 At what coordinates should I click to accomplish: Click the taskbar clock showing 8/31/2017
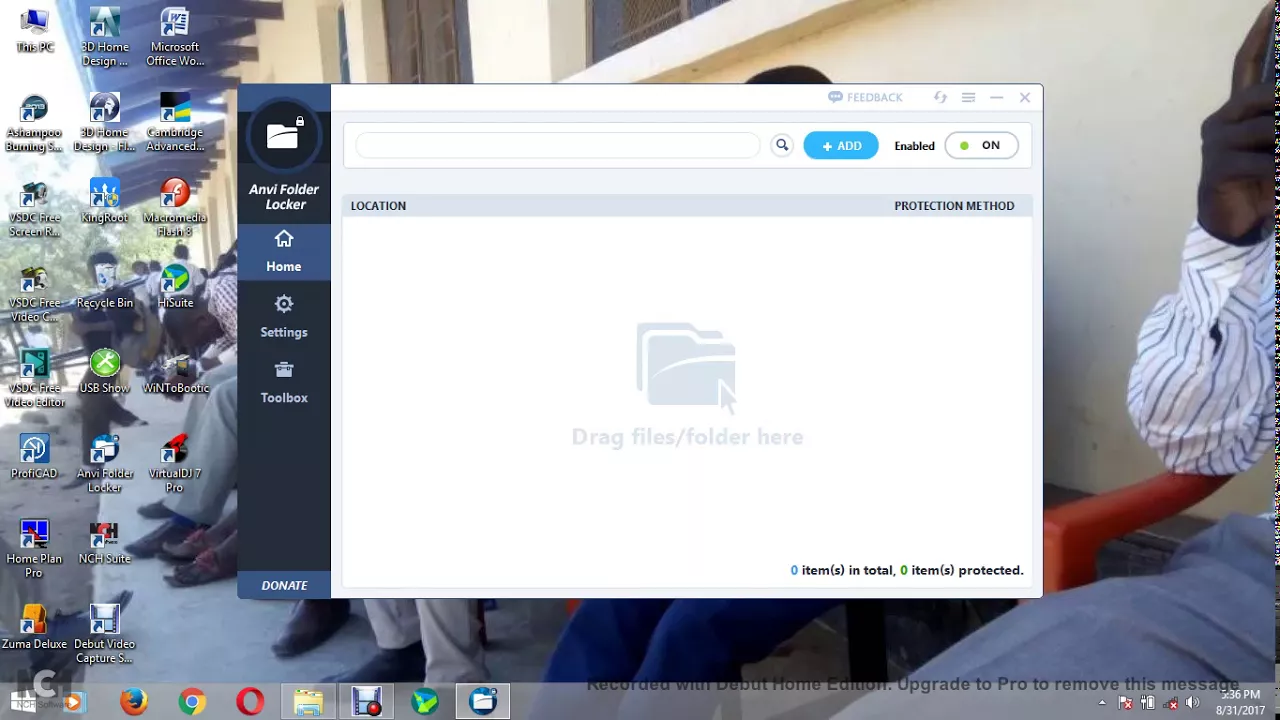pyautogui.click(x=1240, y=702)
